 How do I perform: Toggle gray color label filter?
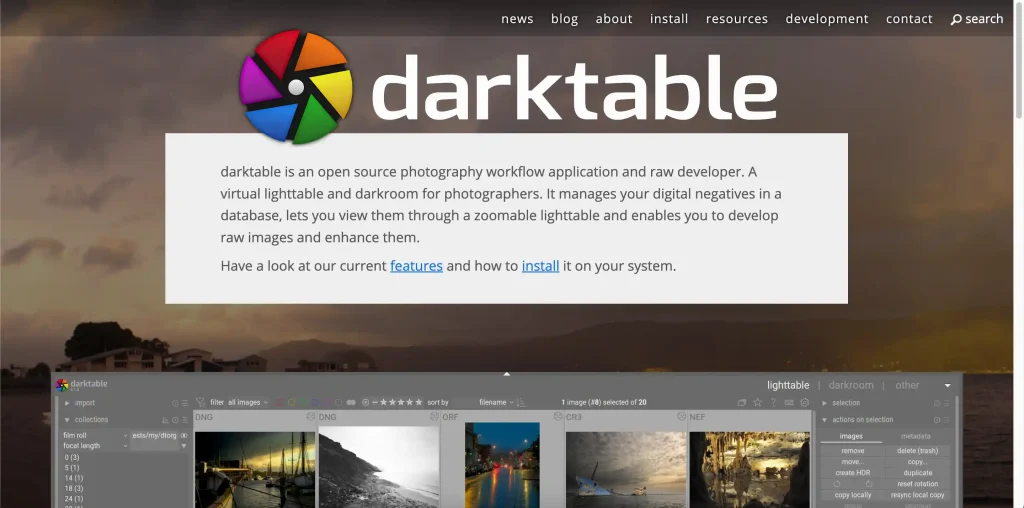pos(338,403)
